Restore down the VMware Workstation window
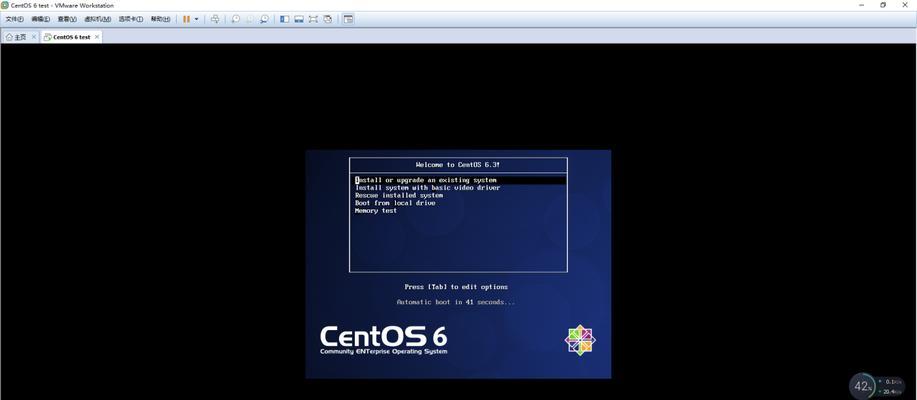 tap(882, 5)
